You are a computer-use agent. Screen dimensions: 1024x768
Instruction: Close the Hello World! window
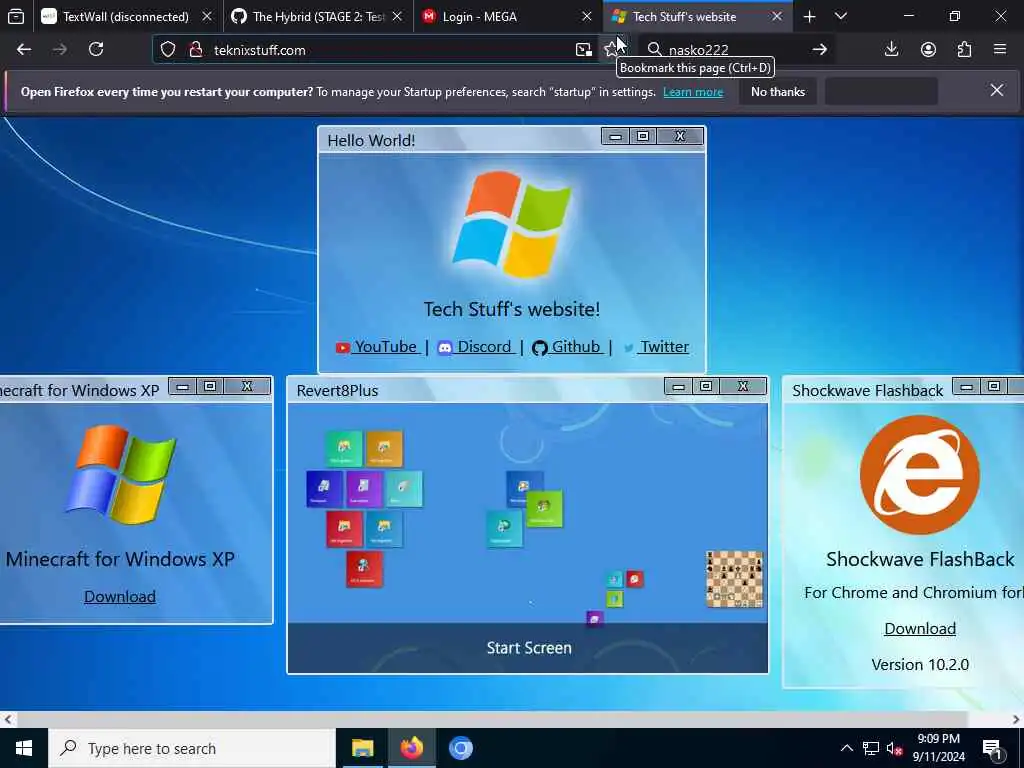(x=680, y=136)
